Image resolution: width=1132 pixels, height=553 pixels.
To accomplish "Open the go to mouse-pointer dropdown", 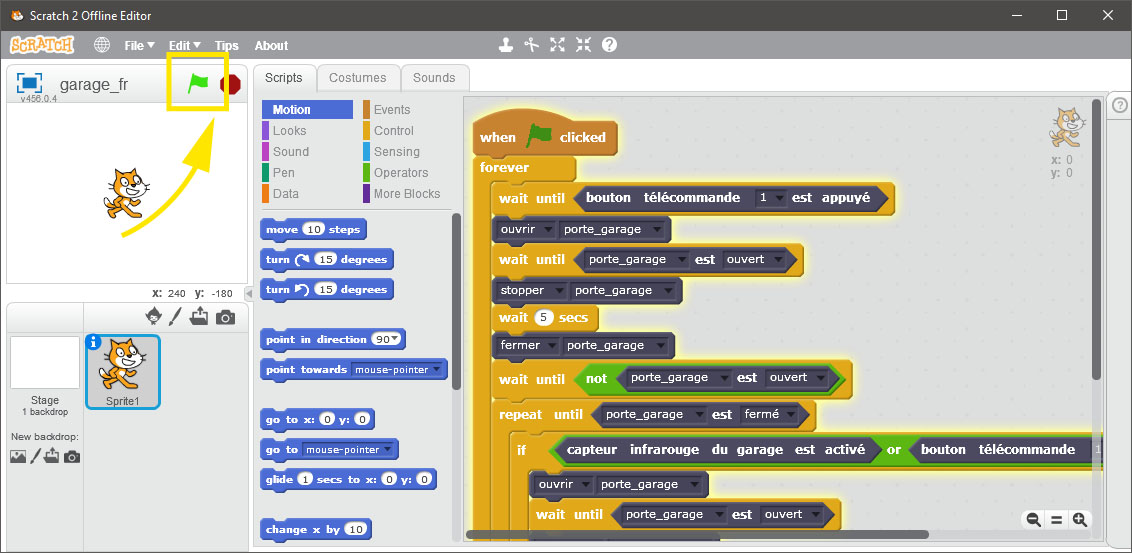I will point(391,450).
